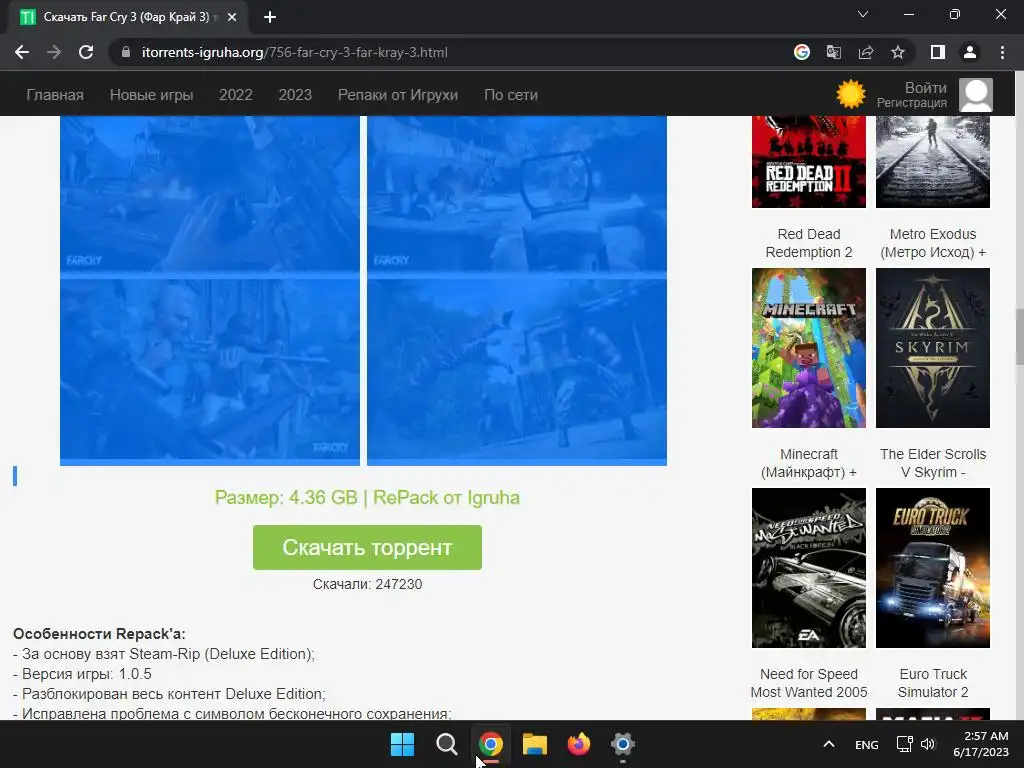1024x768 pixels.
Task: Open top-left Far Cry screenshot
Action: pos(210,195)
